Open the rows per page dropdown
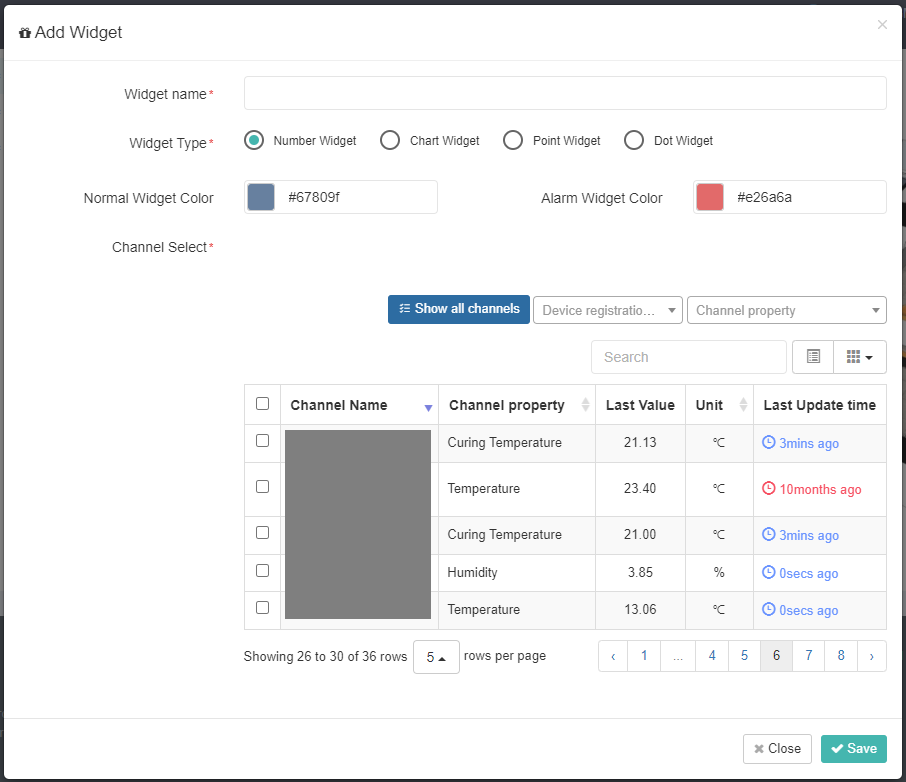This screenshot has width=906, height=782. (x=436, y=657)
